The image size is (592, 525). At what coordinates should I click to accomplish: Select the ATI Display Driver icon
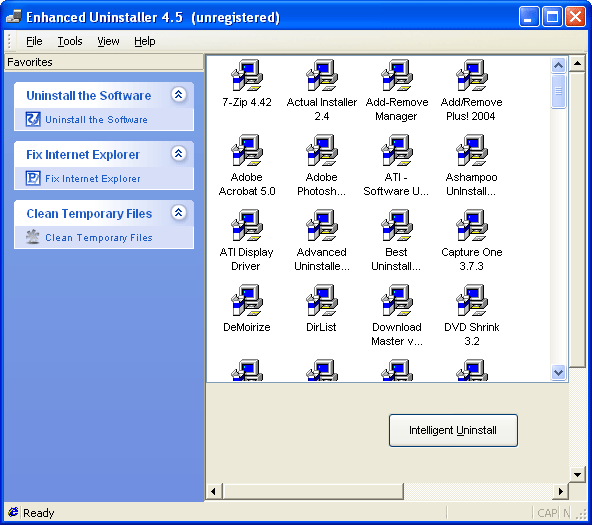coord(247,225)
